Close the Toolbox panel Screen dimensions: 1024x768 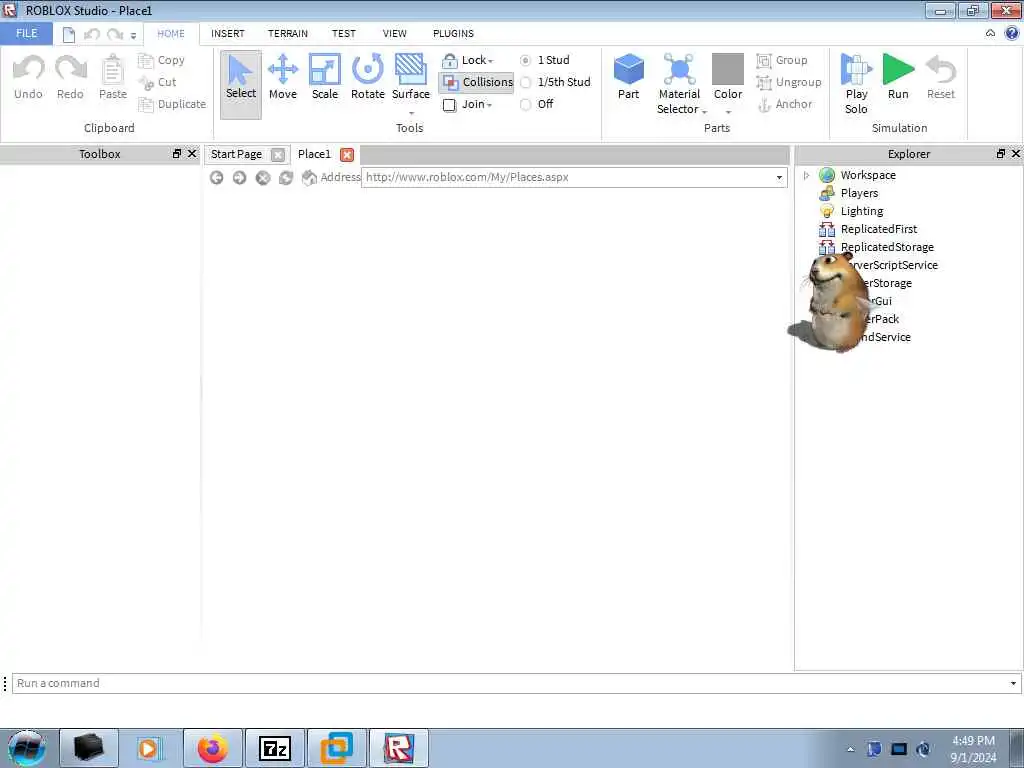coord(192,154)
